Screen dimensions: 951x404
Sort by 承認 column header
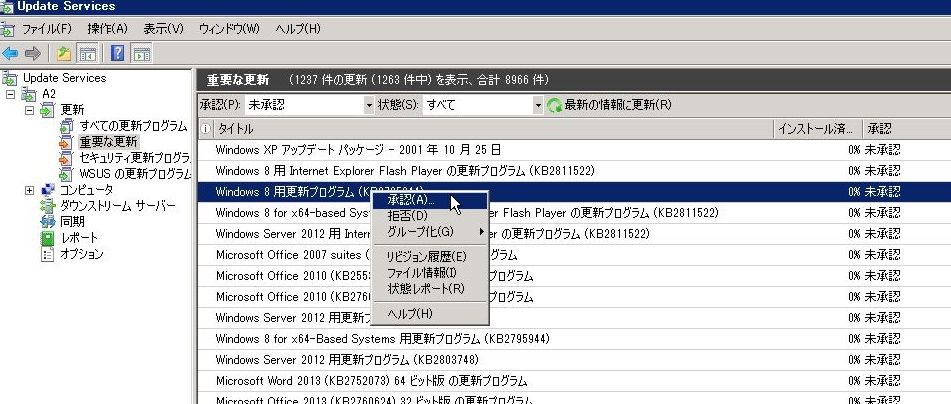[907, 129]
